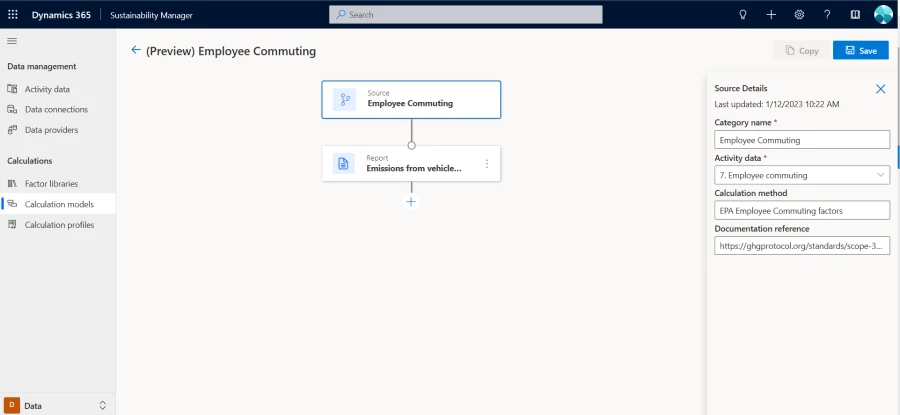Go back using the arrow beside title

click(x=135, y=50)
